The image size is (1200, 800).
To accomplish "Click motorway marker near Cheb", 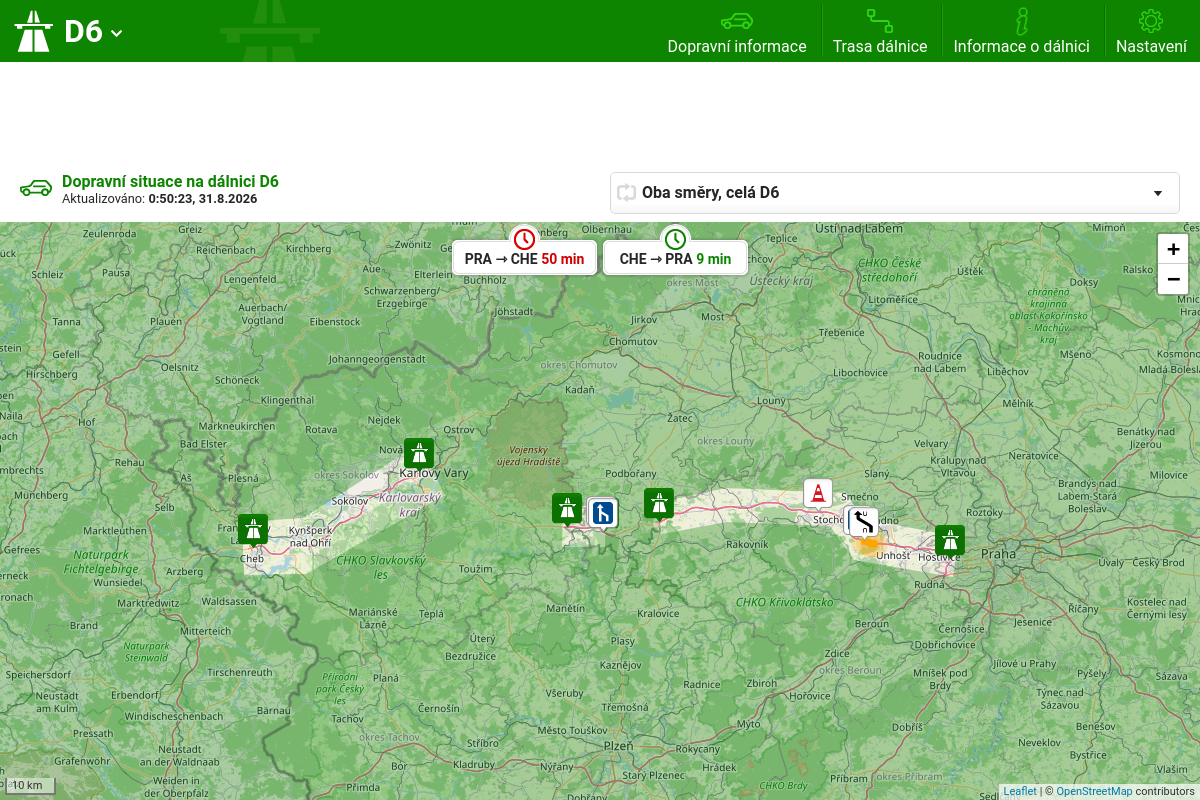I will [x=253, y=530].
